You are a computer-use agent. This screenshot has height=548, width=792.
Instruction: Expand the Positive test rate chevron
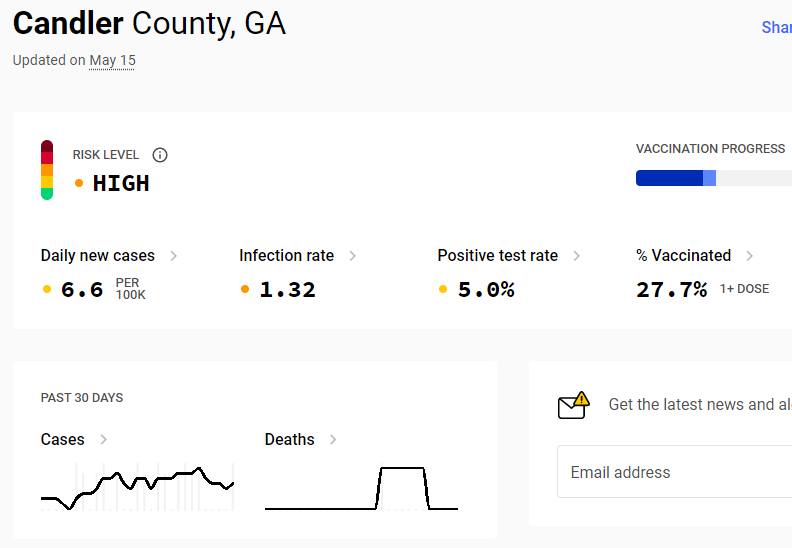tap(577, 256)
